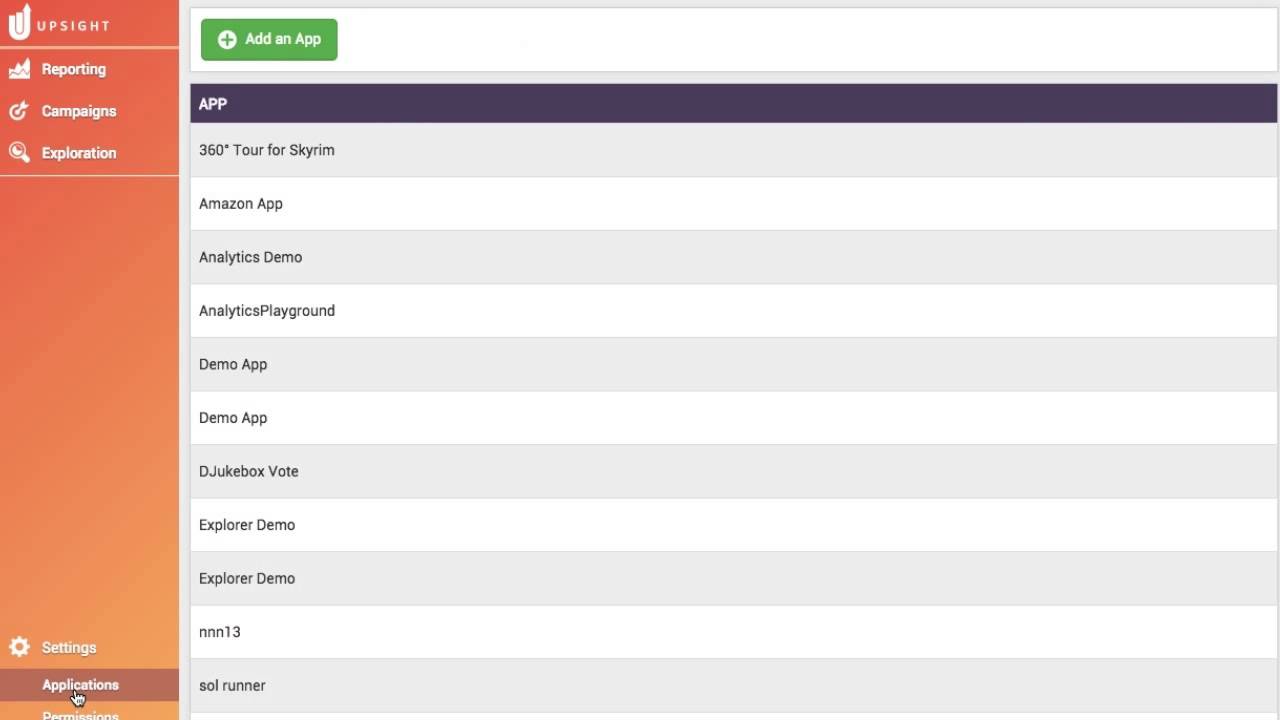Click the Campaigns target icon
The image size is (1280, 720).
tap(19, 111)
